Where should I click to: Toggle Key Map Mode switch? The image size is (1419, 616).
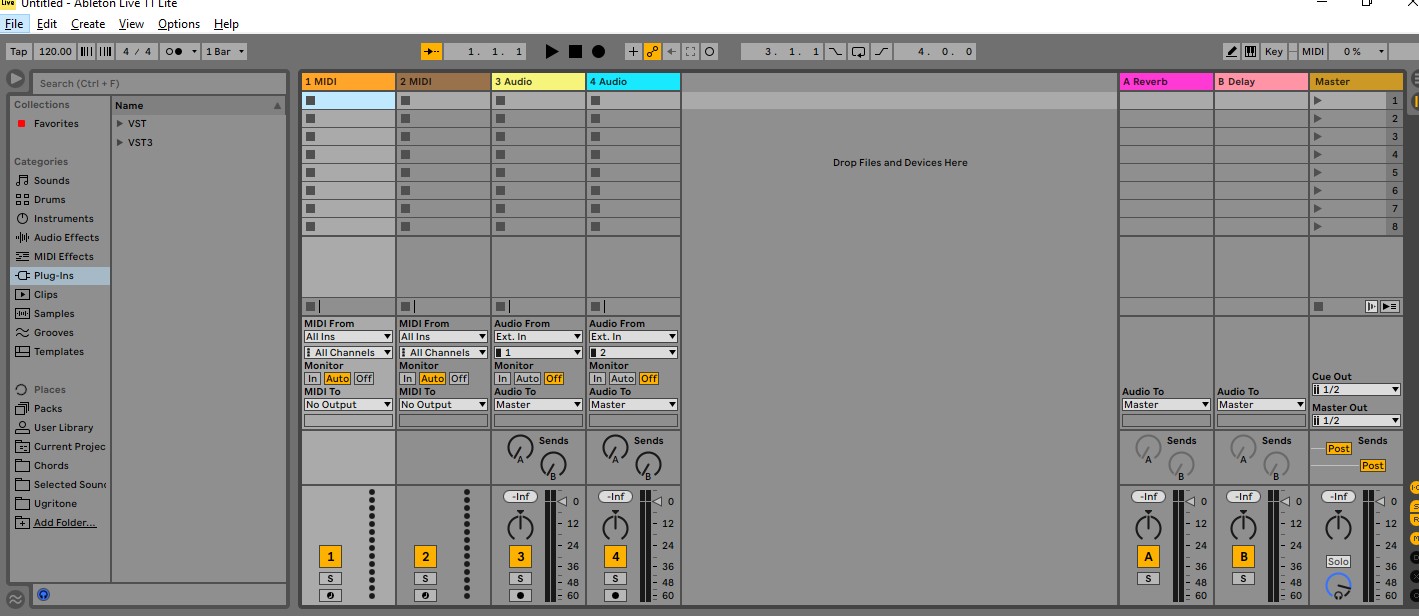(x=1274, y=51)
